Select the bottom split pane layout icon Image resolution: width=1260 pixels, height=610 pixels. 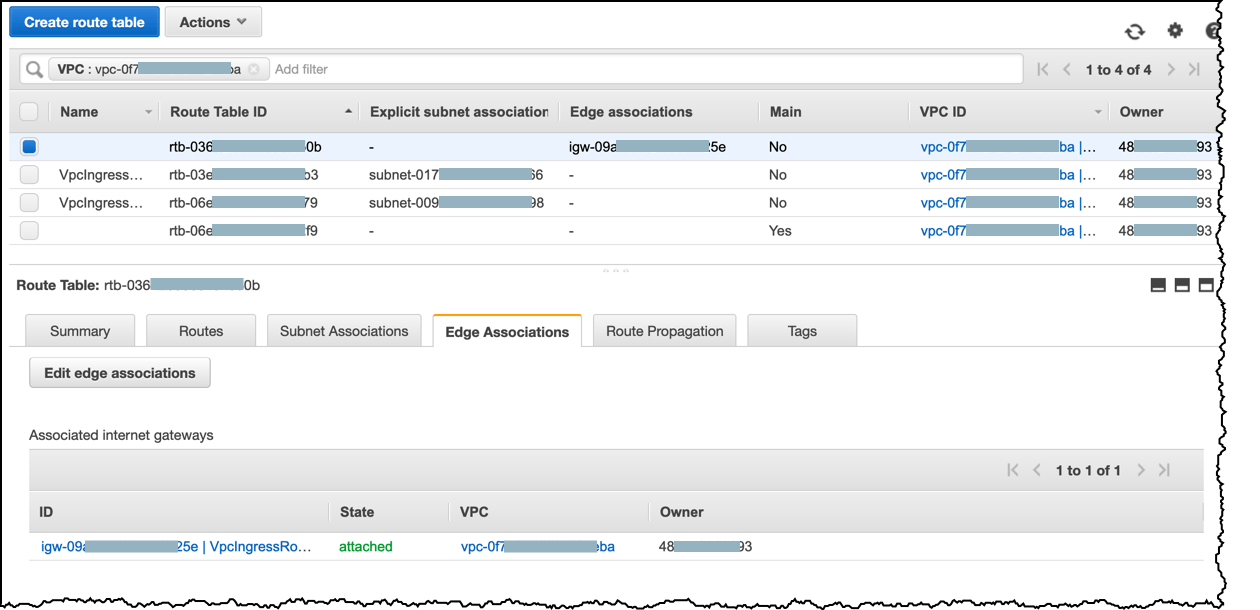click(x=1158, y=284)
